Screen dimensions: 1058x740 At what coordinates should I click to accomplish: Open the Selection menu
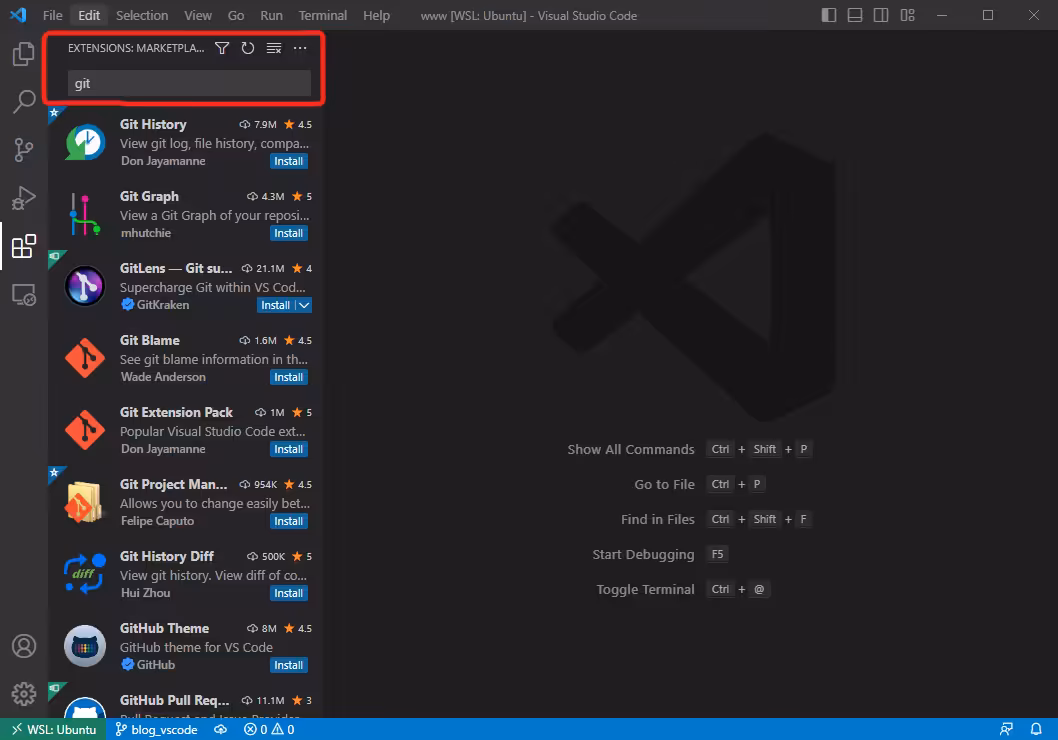142,15
